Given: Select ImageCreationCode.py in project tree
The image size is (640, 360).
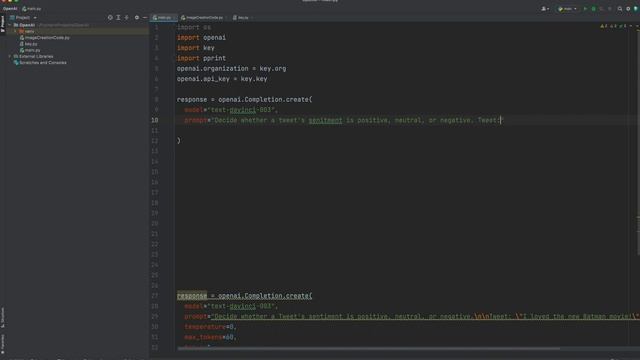Looking at the screenshot, I should click(45, 38).
